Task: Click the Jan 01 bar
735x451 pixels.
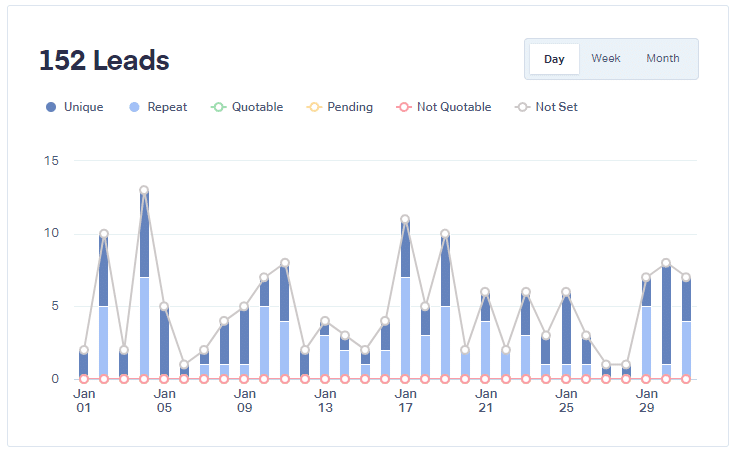Action: pos(84,365)
